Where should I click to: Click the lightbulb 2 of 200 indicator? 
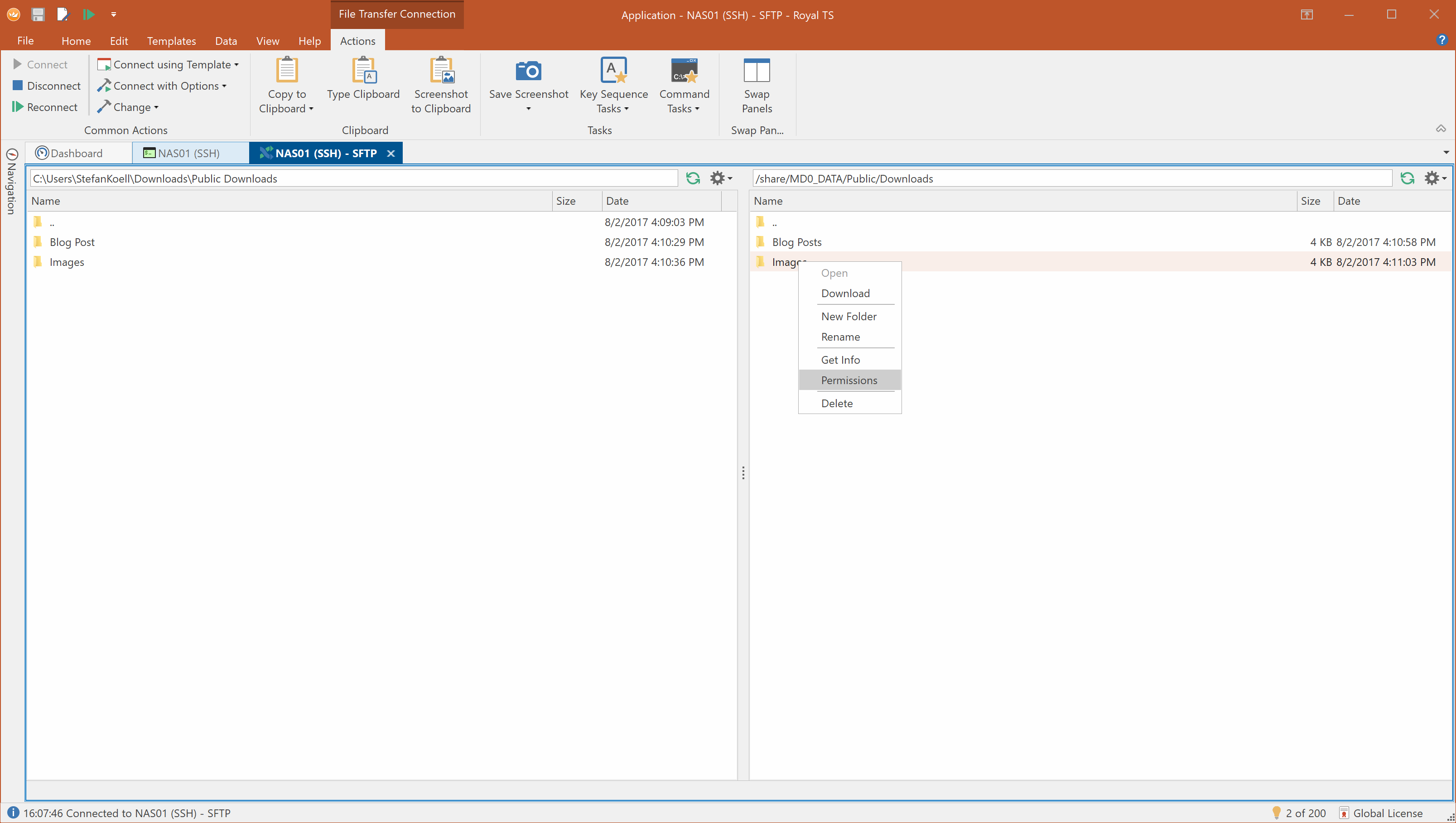[x=1299, y=813]
